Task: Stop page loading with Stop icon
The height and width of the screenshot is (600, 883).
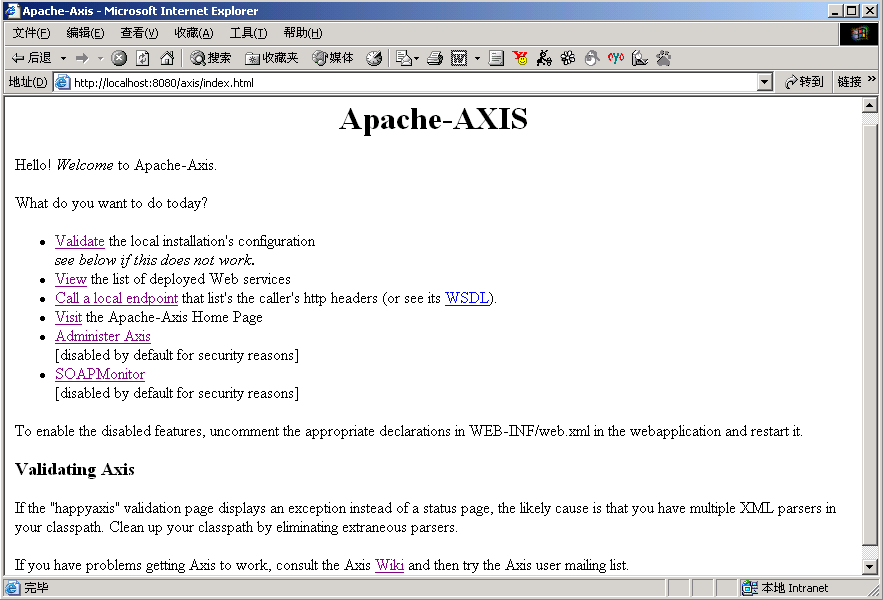Action: [x=119, y=58]
